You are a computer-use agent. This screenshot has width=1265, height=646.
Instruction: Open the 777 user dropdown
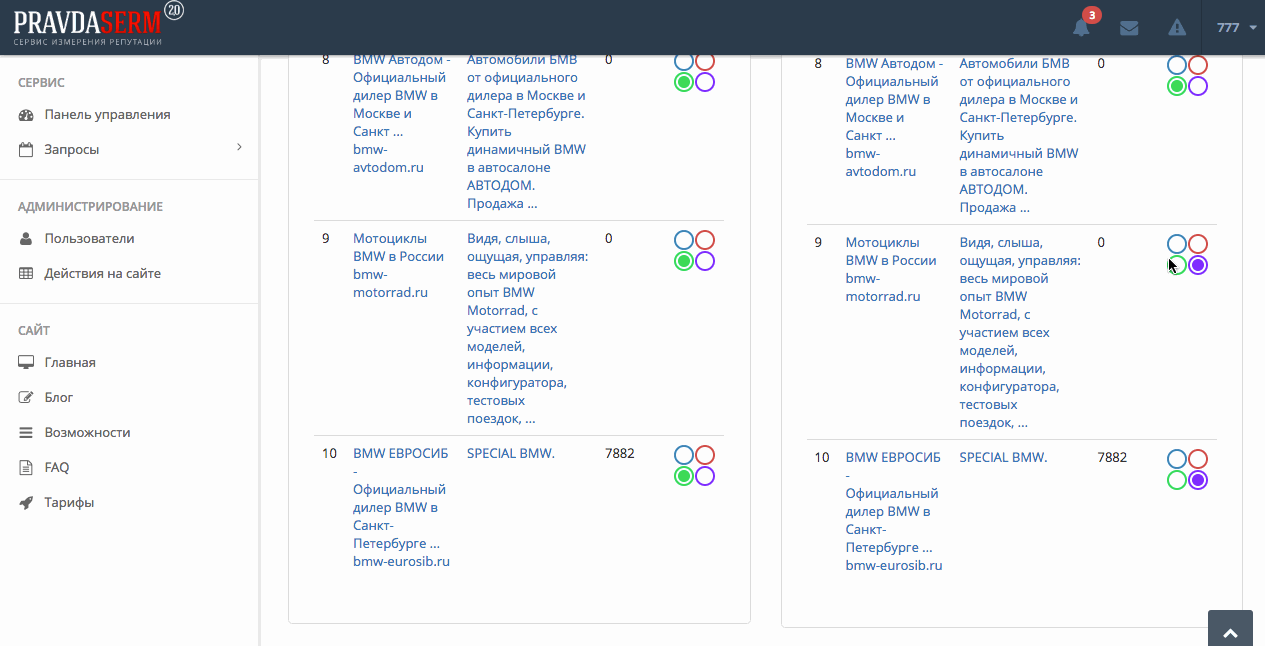(1236, 28)
